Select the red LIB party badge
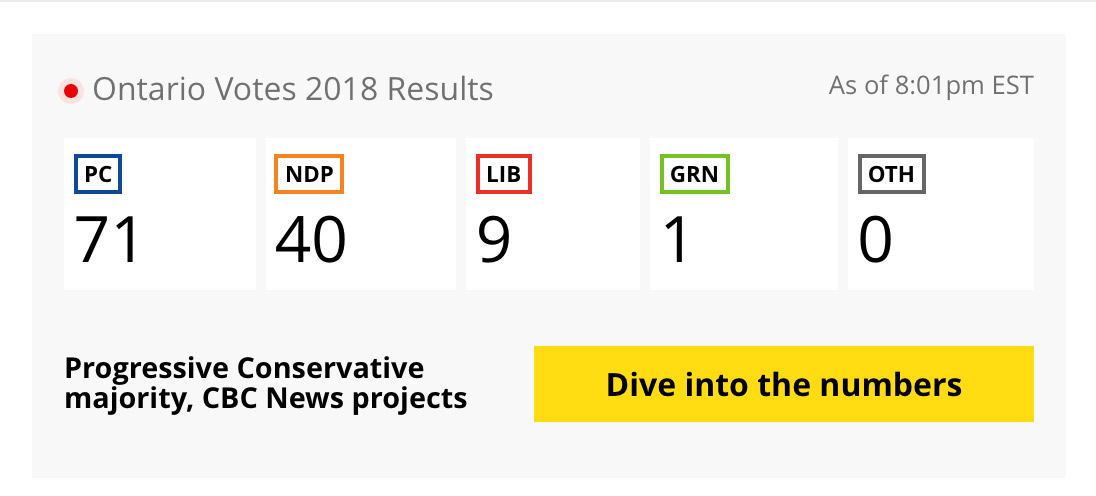1096x496 pixels. [504, 174]
